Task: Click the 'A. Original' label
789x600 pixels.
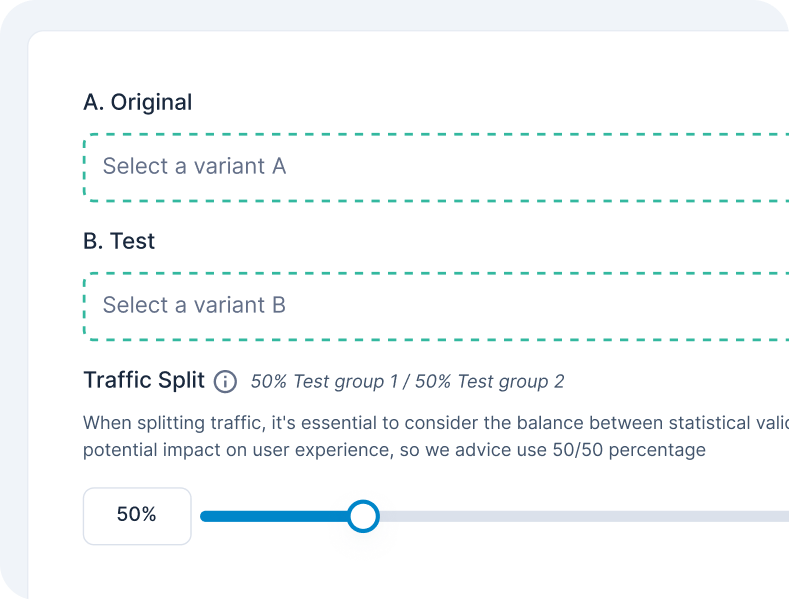Action: [x=138, y=102]
